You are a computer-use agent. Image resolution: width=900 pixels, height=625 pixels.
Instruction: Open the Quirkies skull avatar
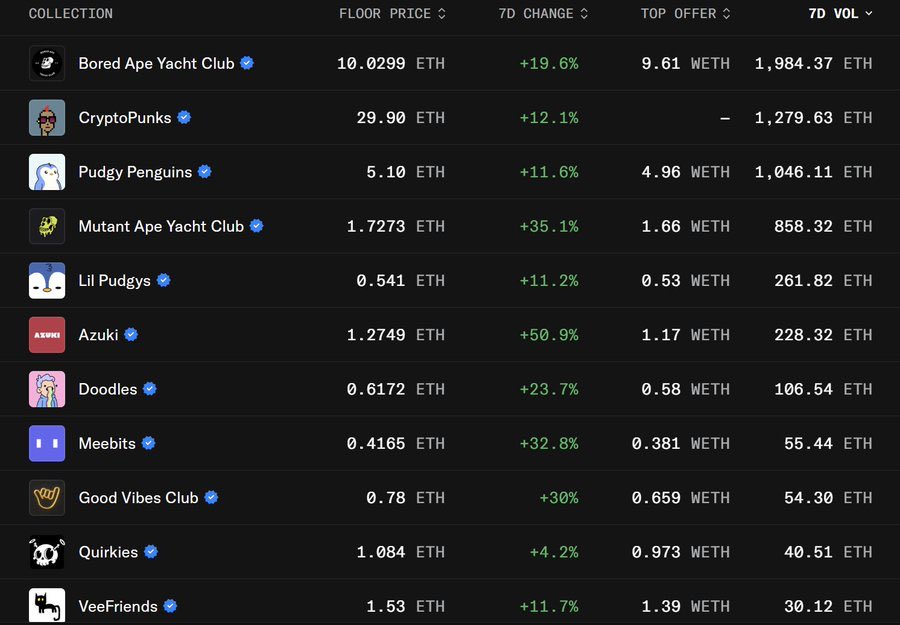[x=47, y=552]
